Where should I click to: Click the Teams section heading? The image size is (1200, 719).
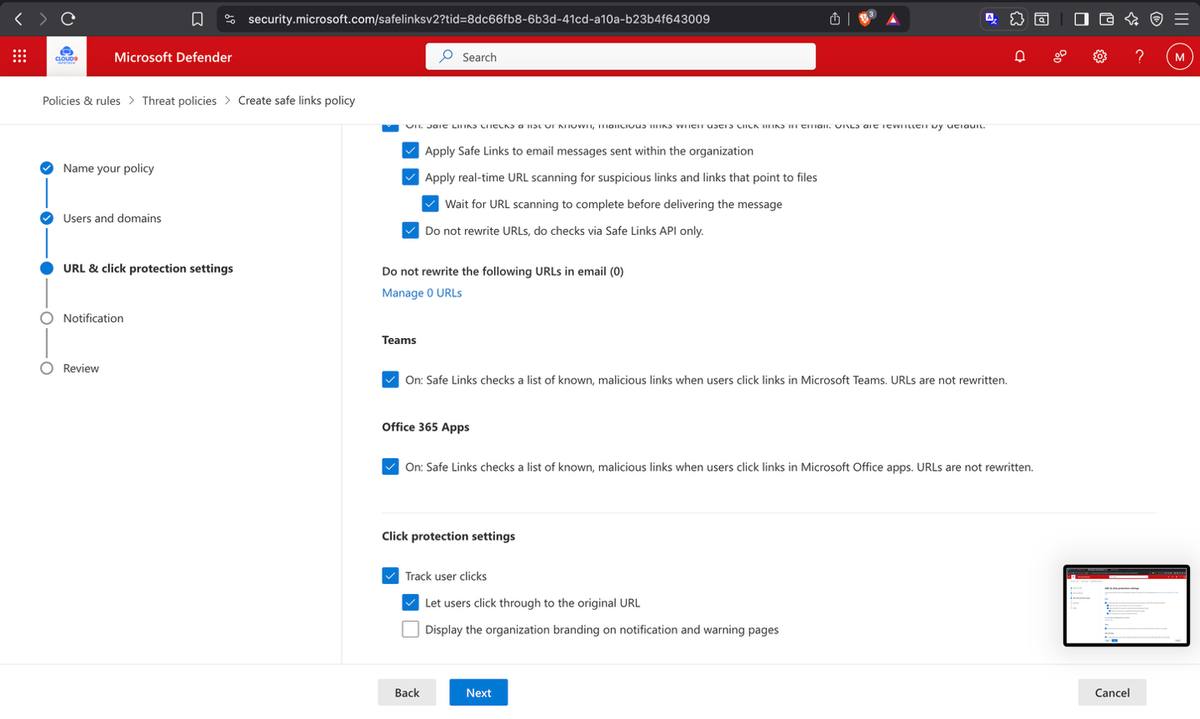click(399, 340)
